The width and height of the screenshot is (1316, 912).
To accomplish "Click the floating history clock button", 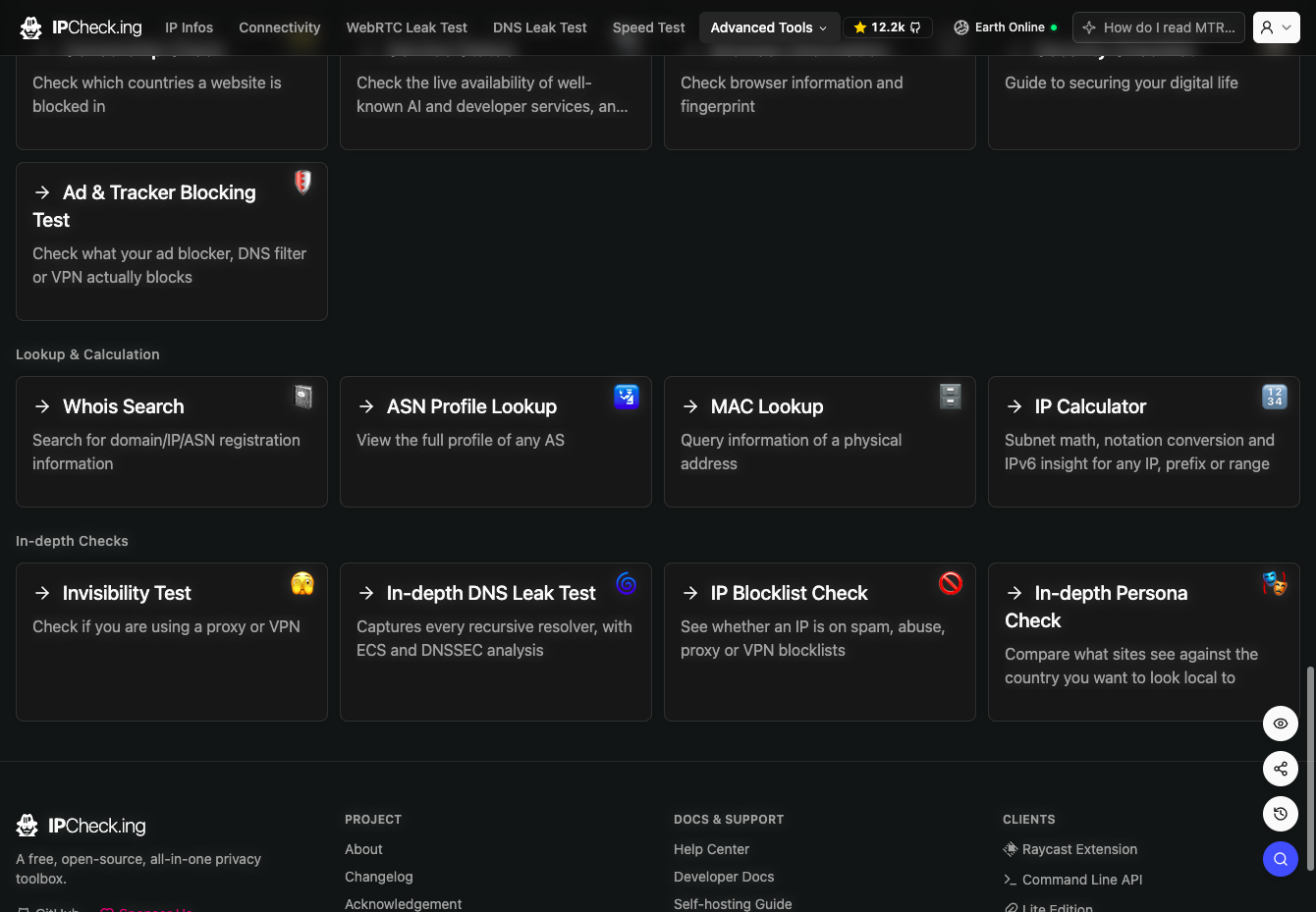I will point(1281,814).
